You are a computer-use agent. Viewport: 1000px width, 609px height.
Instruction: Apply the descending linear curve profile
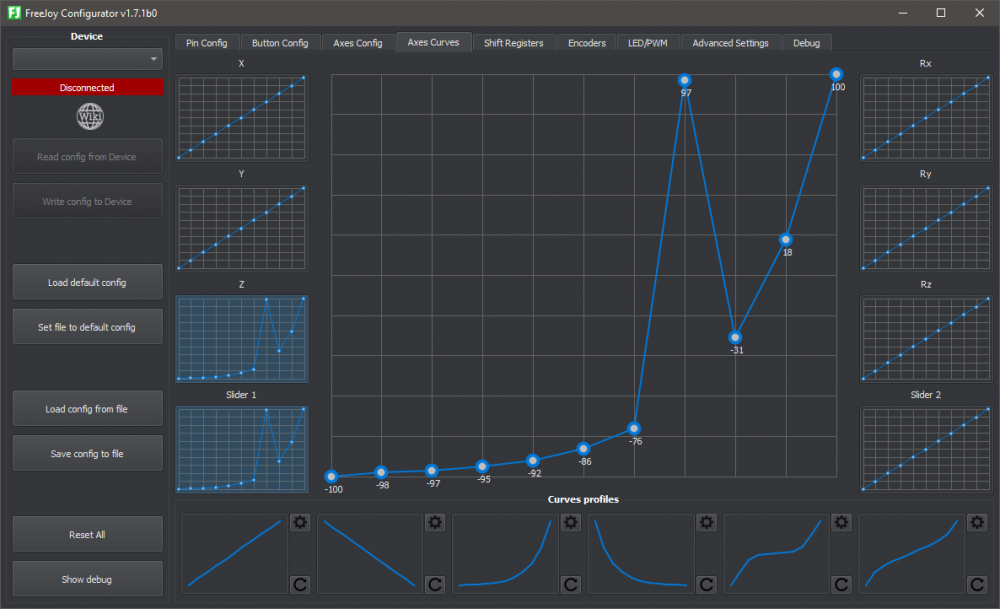pos(370,554)
